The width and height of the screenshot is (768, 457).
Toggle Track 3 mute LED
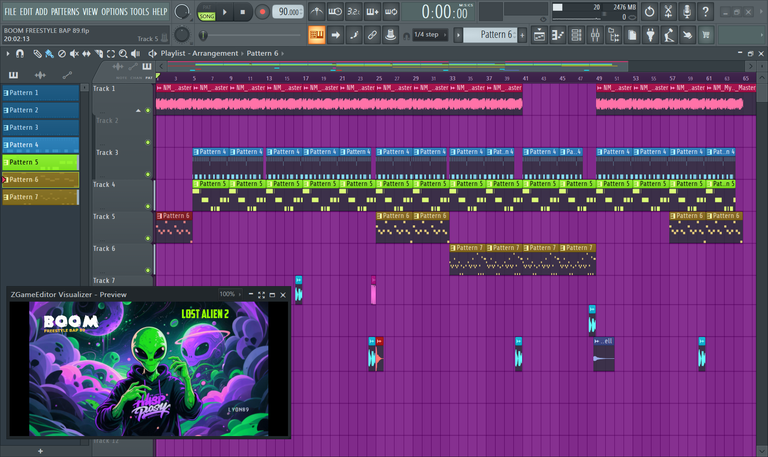148,174
